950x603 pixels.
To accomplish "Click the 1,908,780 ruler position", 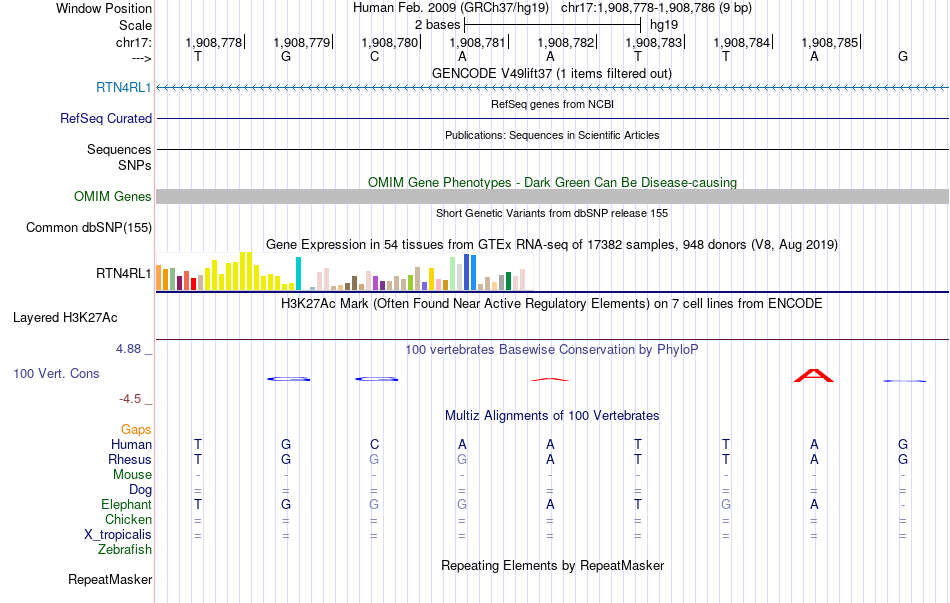I will click(390, 42).
